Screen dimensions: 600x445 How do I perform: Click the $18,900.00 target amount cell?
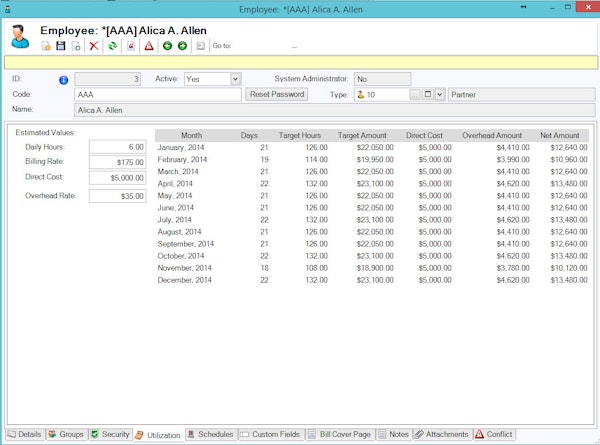(375, 268)
